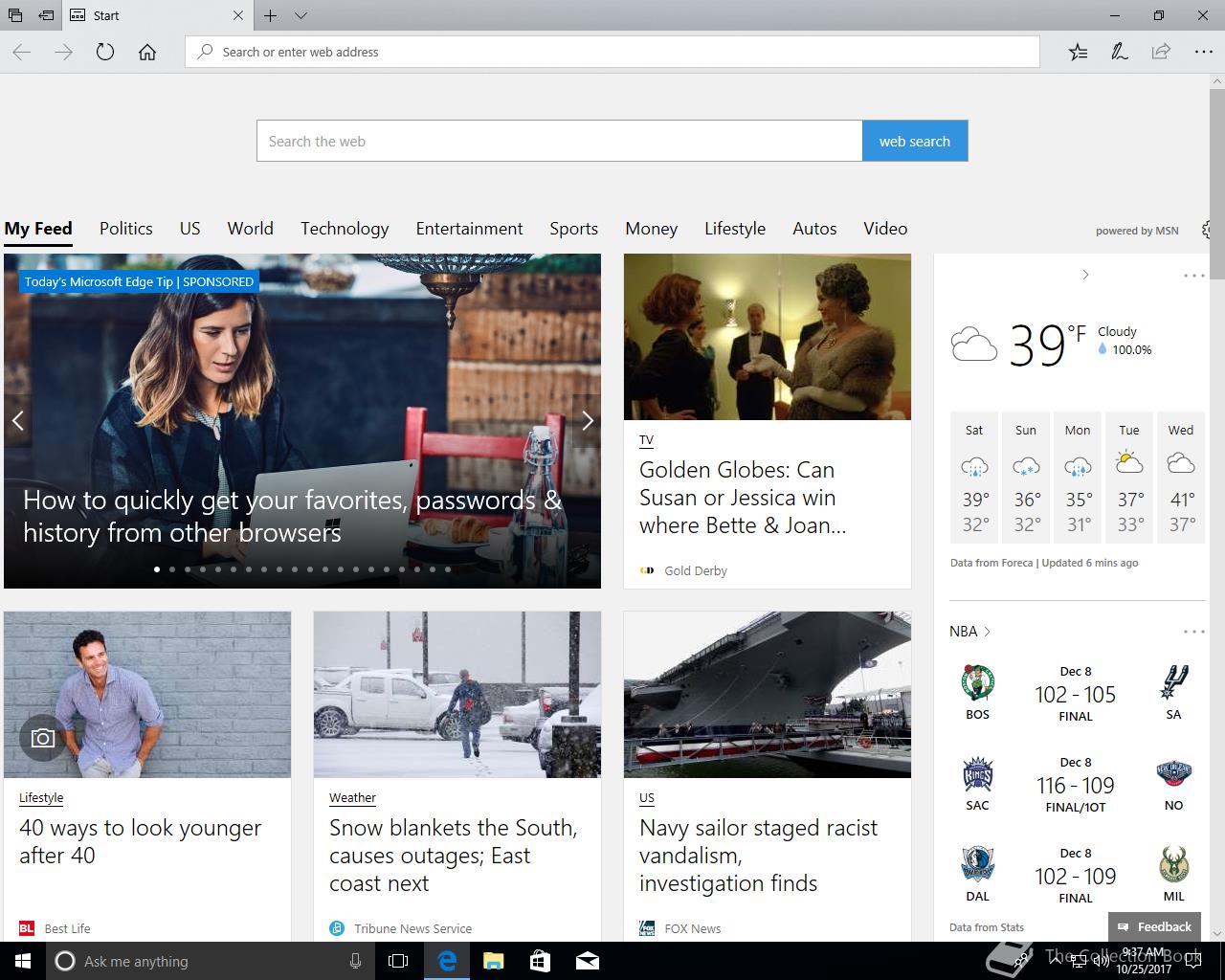Click Saturday weather forecast tile

[x=974, y=478]
